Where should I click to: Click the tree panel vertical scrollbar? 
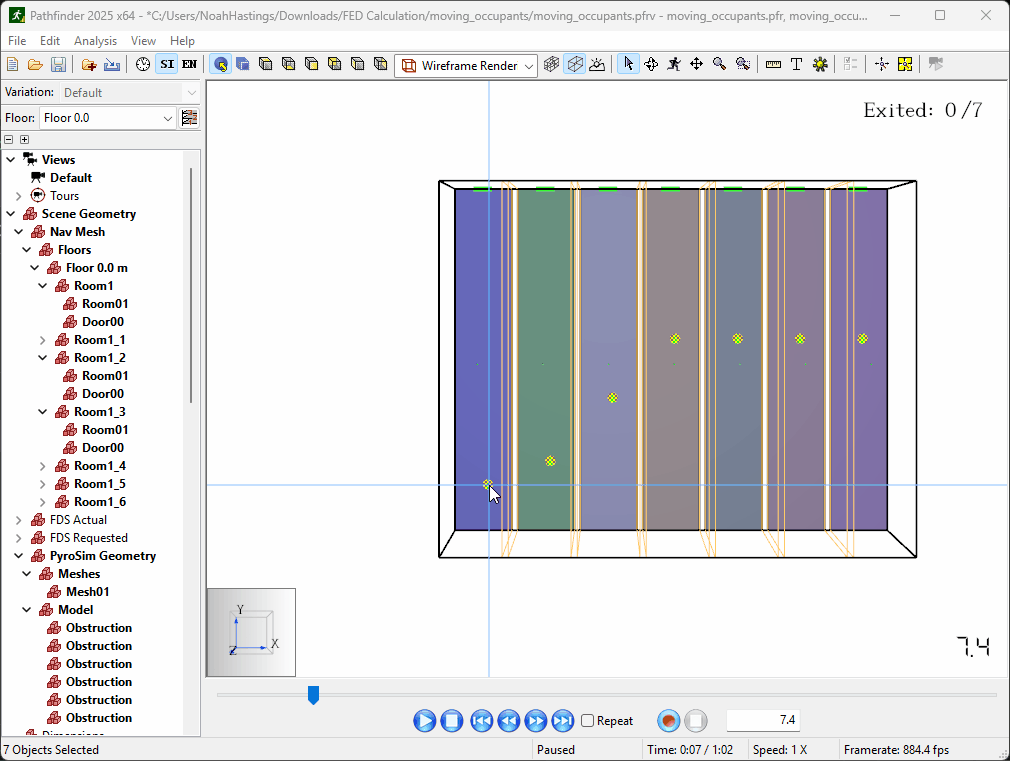tap(191, 285)
